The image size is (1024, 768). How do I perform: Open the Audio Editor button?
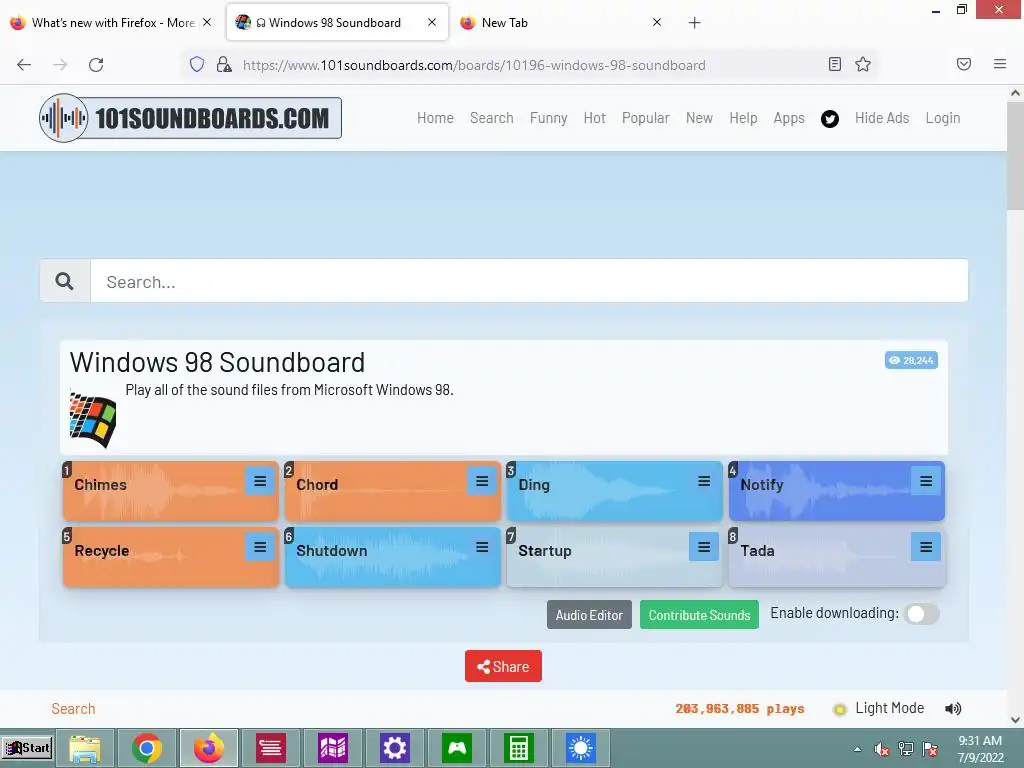coord(589,615)
